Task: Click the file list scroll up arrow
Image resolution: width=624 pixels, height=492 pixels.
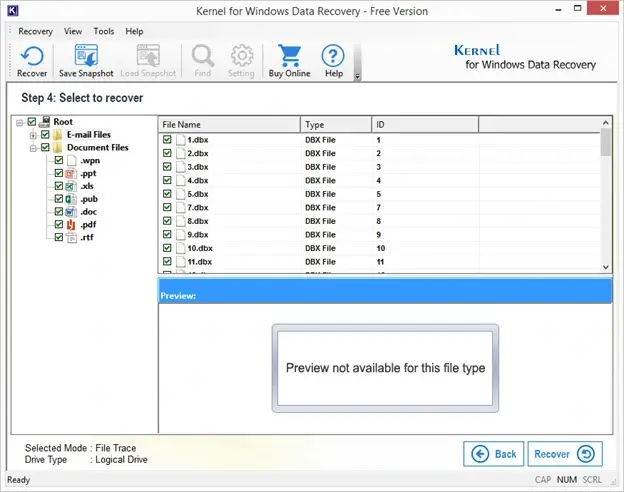Action: click(x=606, y=123)
